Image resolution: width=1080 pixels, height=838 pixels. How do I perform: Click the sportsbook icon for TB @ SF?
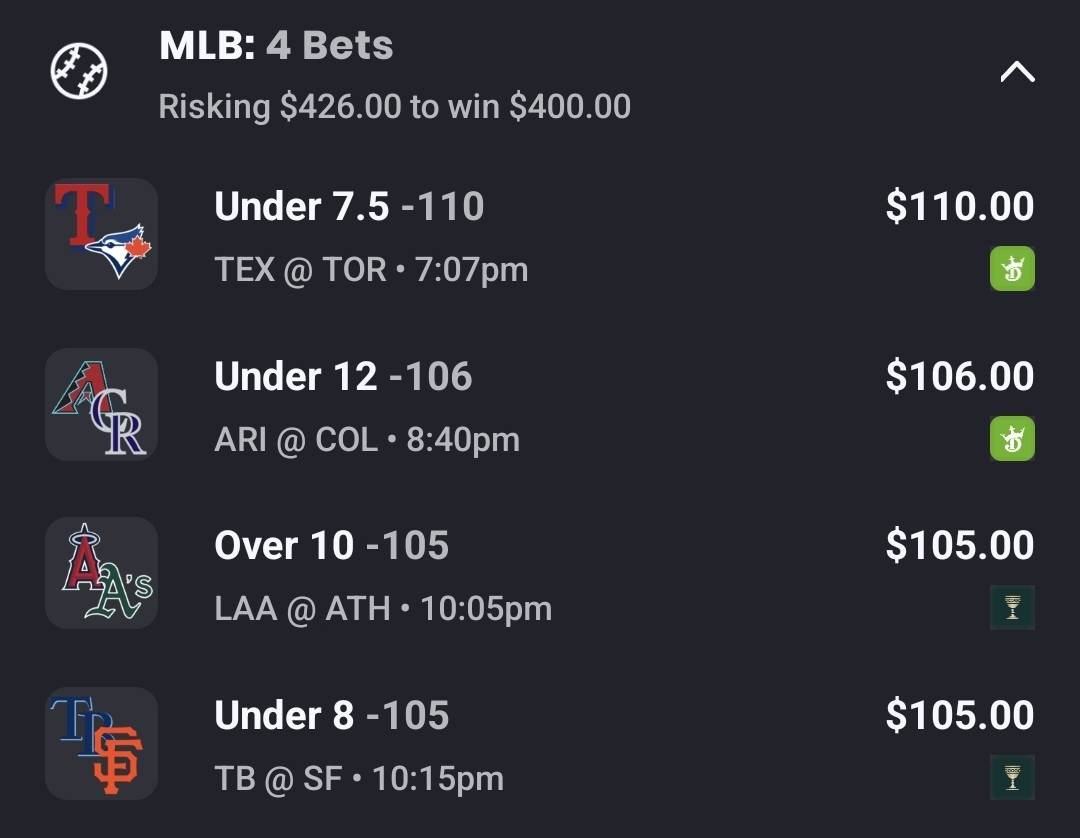1012,778
